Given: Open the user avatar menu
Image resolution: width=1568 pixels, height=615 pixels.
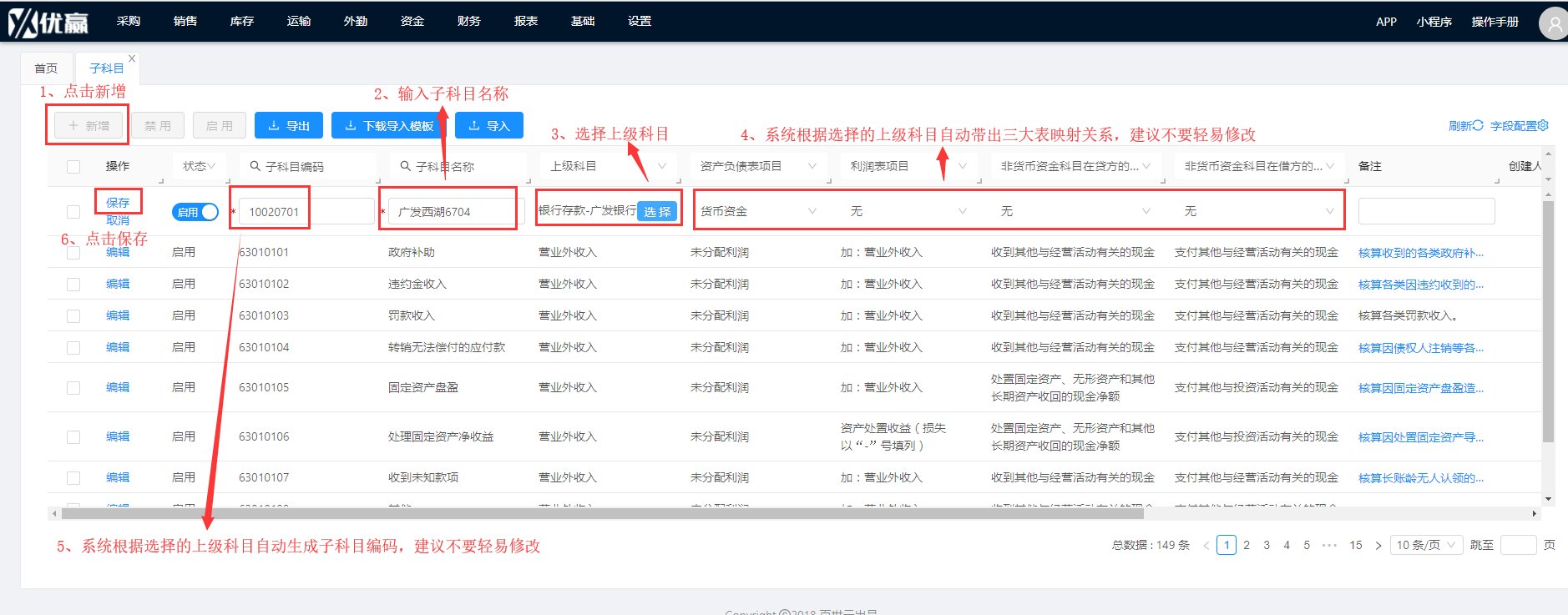Looking at the screenshot, I should point(1554,23).
